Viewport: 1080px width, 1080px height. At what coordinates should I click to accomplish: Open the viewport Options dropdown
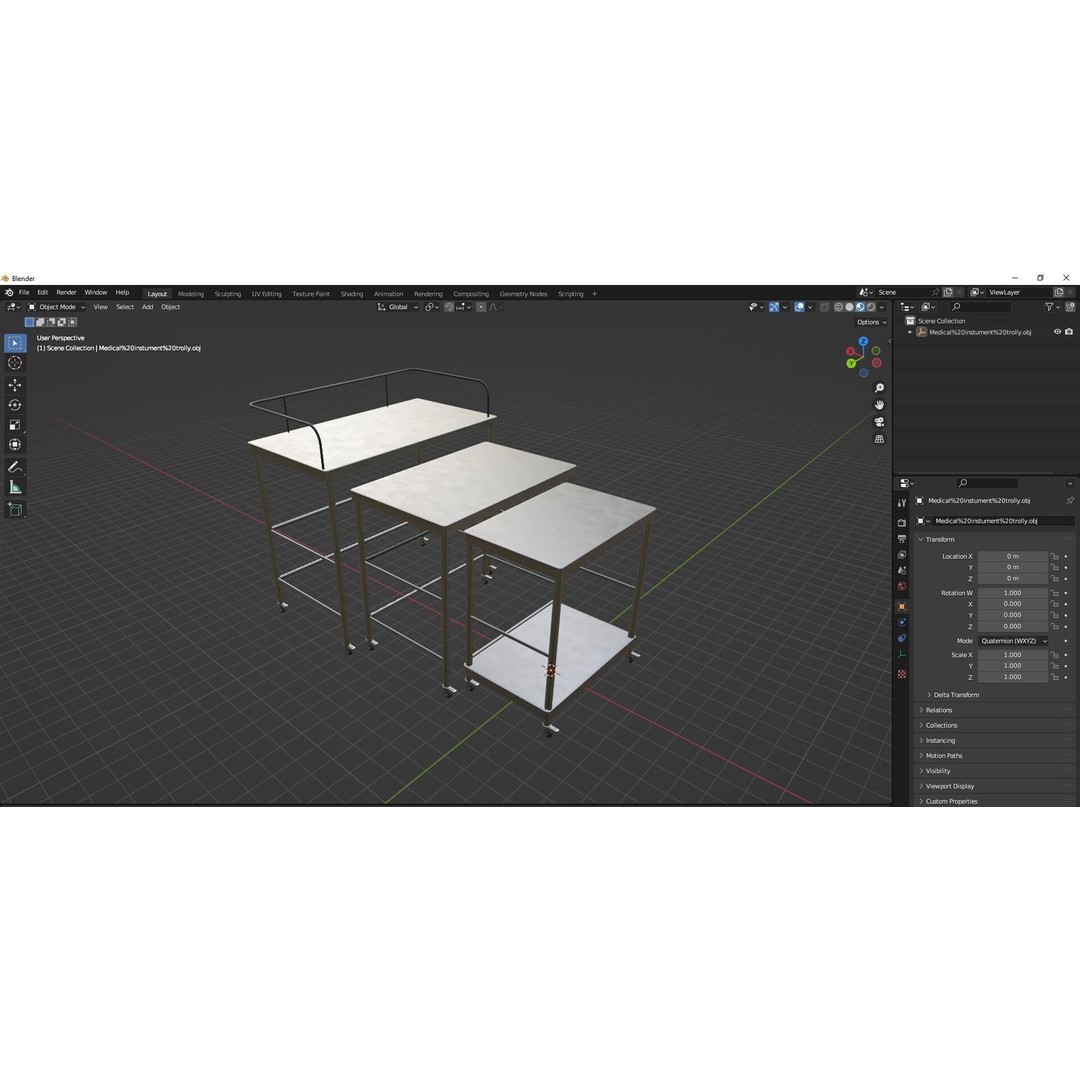coord(871,322)
